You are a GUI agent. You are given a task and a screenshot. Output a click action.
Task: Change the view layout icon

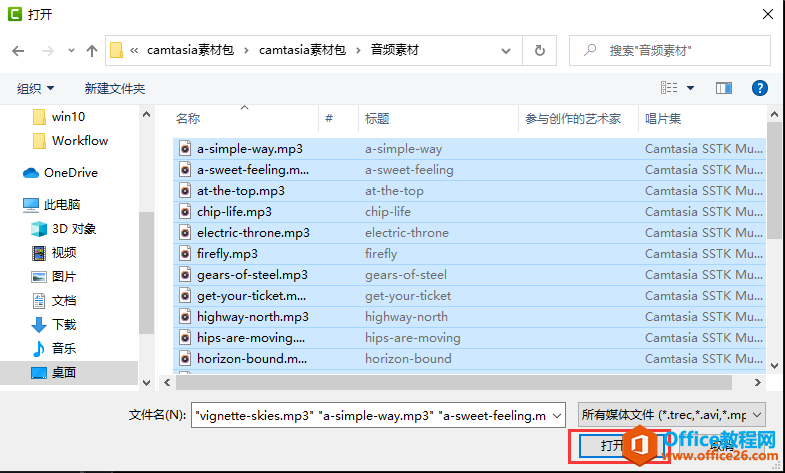pos(669,88)
